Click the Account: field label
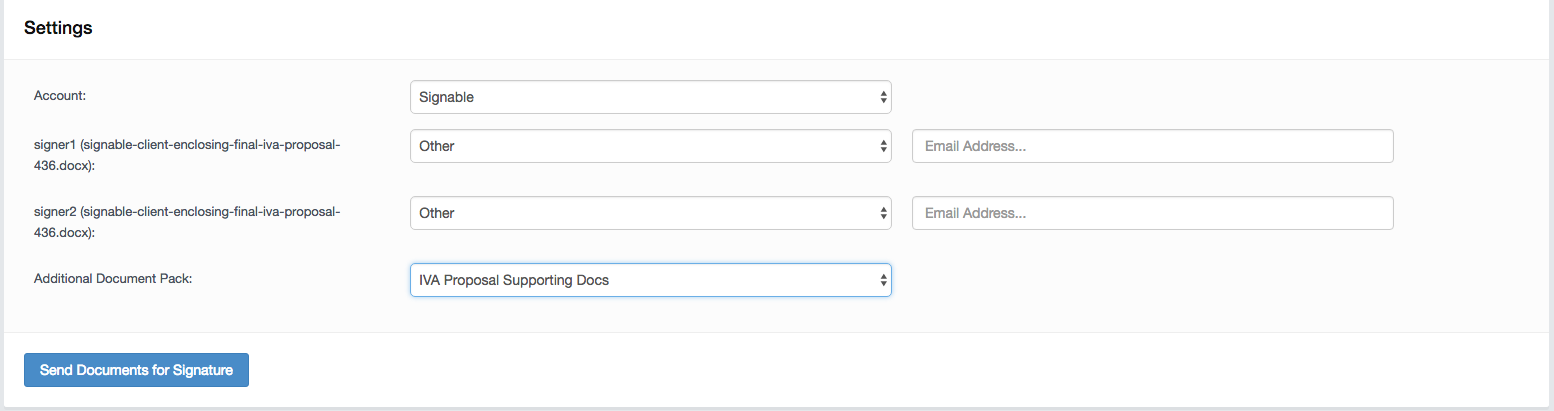 pos(59,96)
